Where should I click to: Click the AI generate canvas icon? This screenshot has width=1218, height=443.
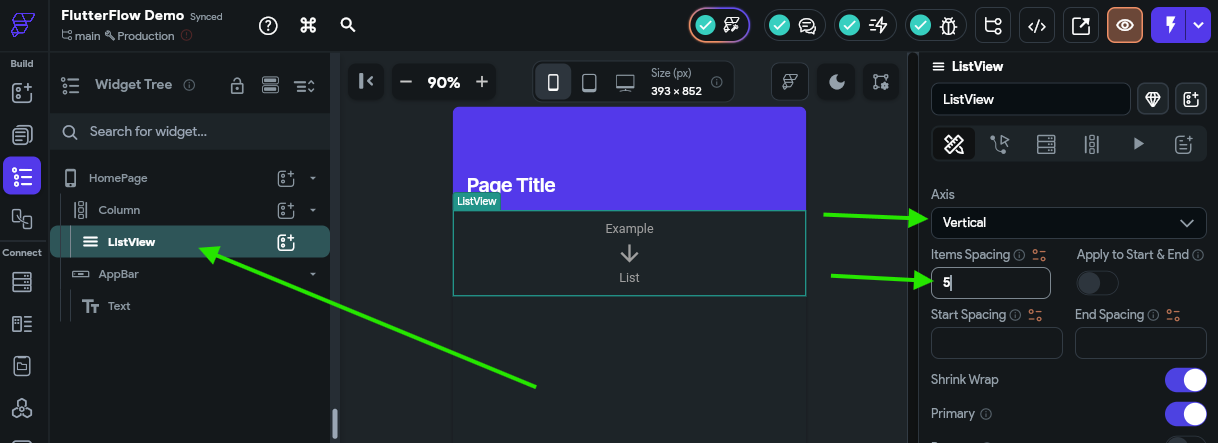point(790,82)
